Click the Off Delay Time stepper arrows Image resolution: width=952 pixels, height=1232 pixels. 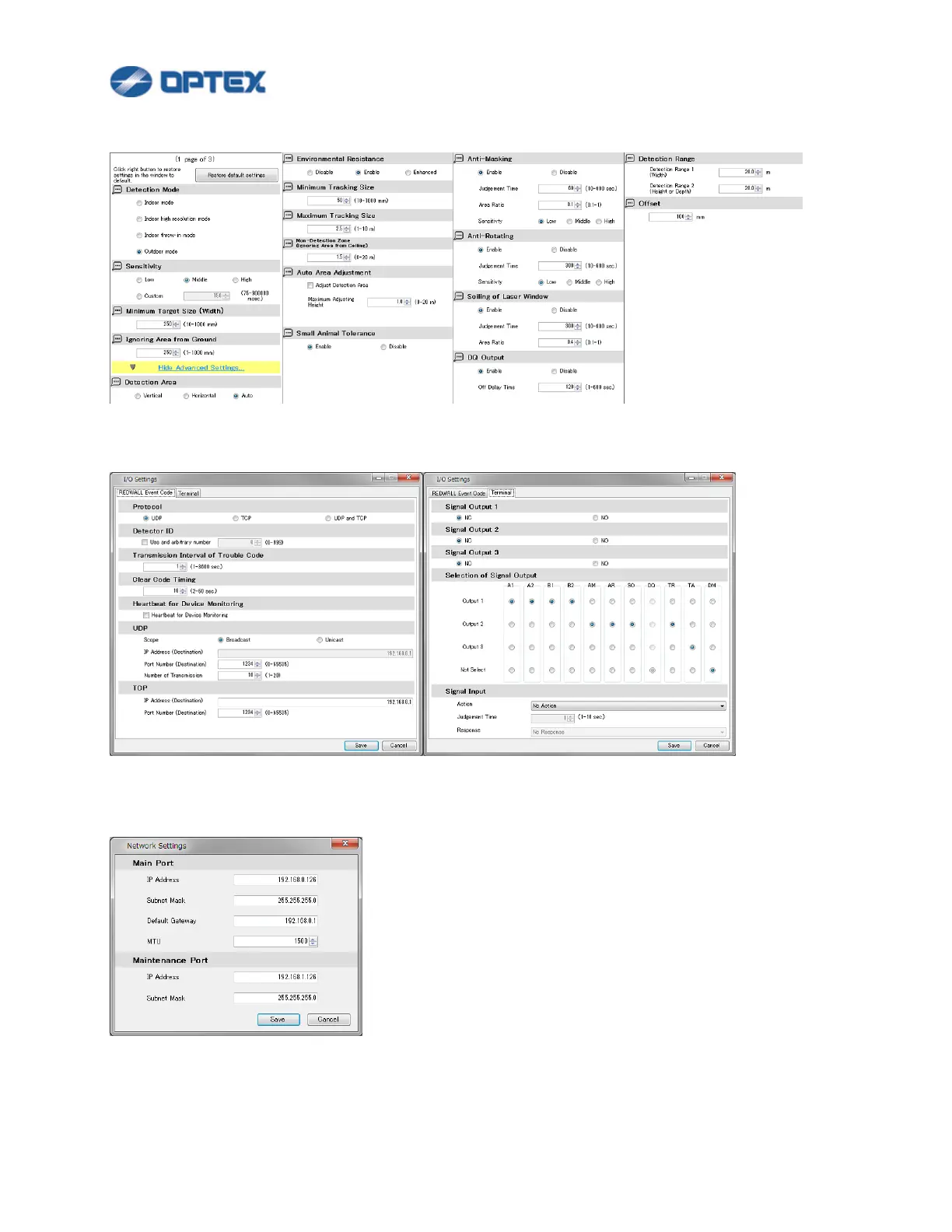click(x=578, y=387)
